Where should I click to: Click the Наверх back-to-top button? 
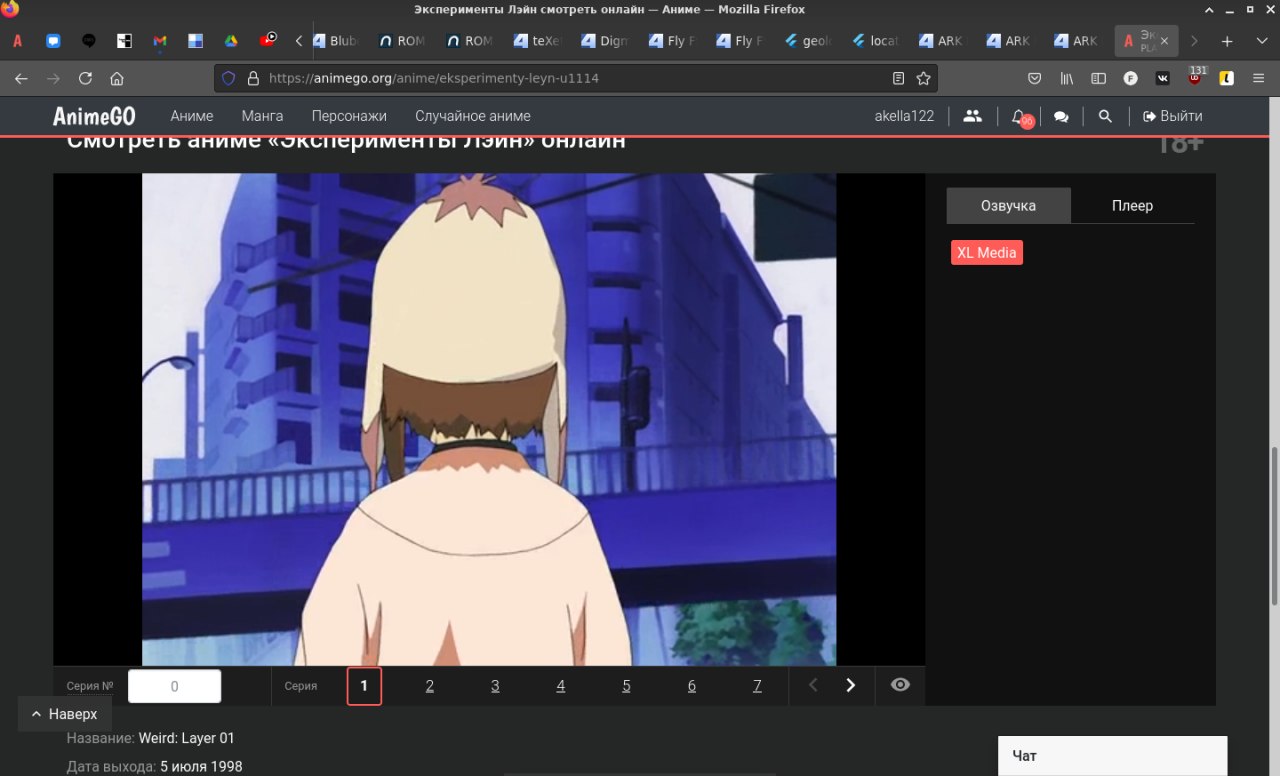click(x=64, y=714)
